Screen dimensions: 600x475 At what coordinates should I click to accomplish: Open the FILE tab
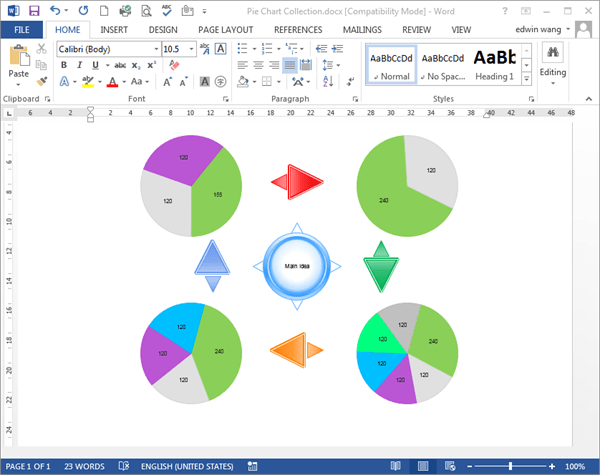point(22,29)
